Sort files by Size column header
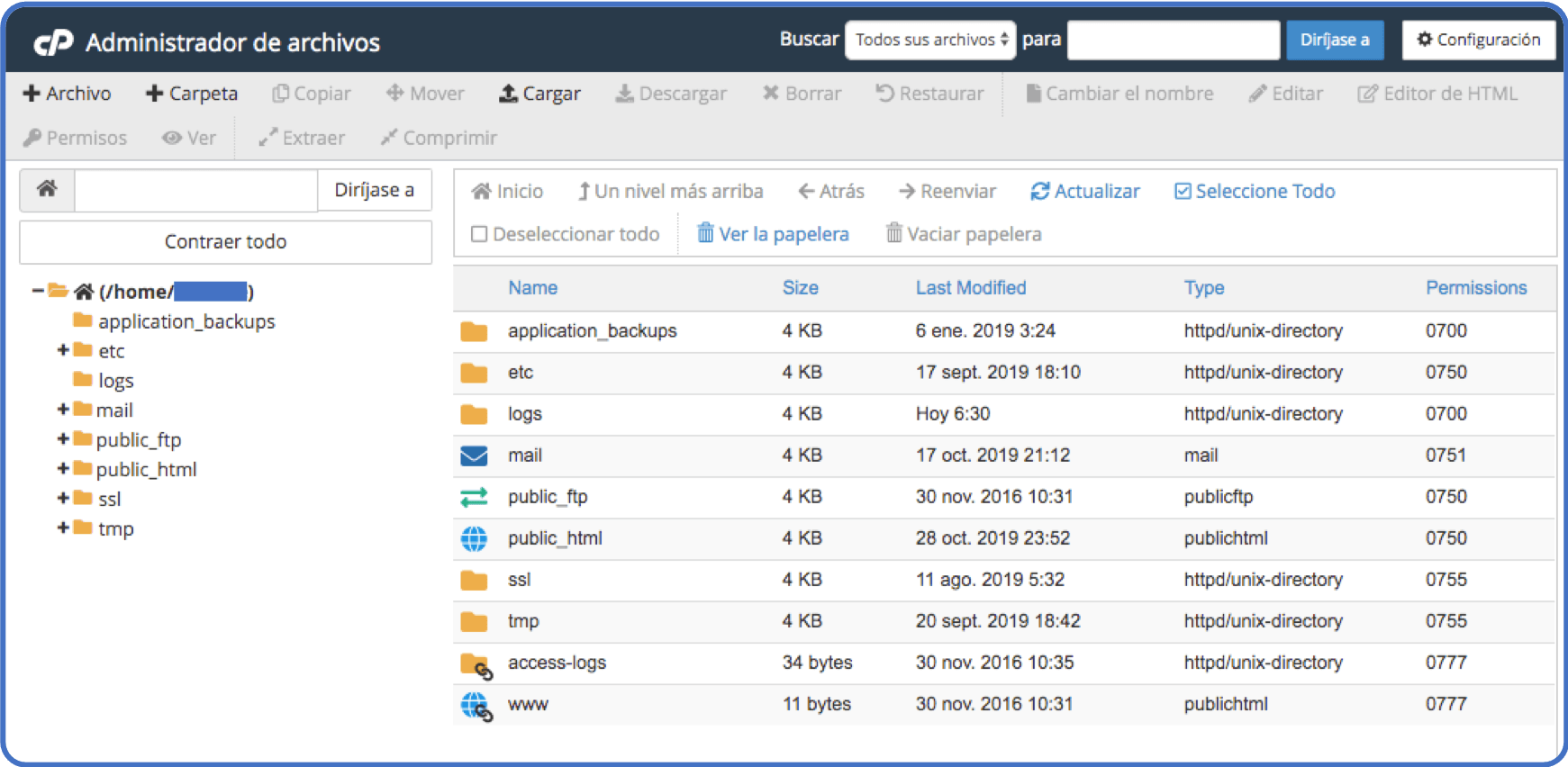The height and width of the screenshot is (767, 1568). click(x=801, y=288)
